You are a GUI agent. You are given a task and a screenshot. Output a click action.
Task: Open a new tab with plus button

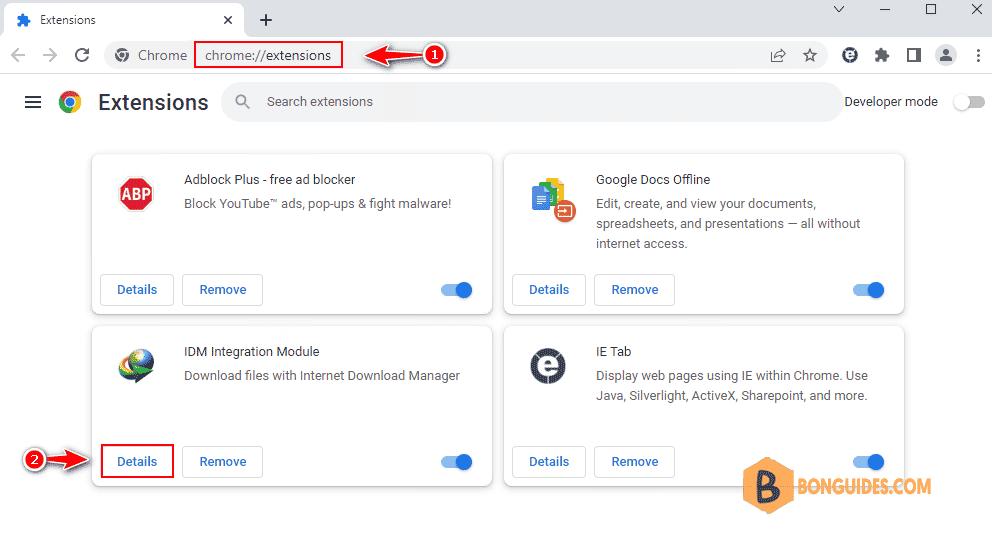point(266,20)
